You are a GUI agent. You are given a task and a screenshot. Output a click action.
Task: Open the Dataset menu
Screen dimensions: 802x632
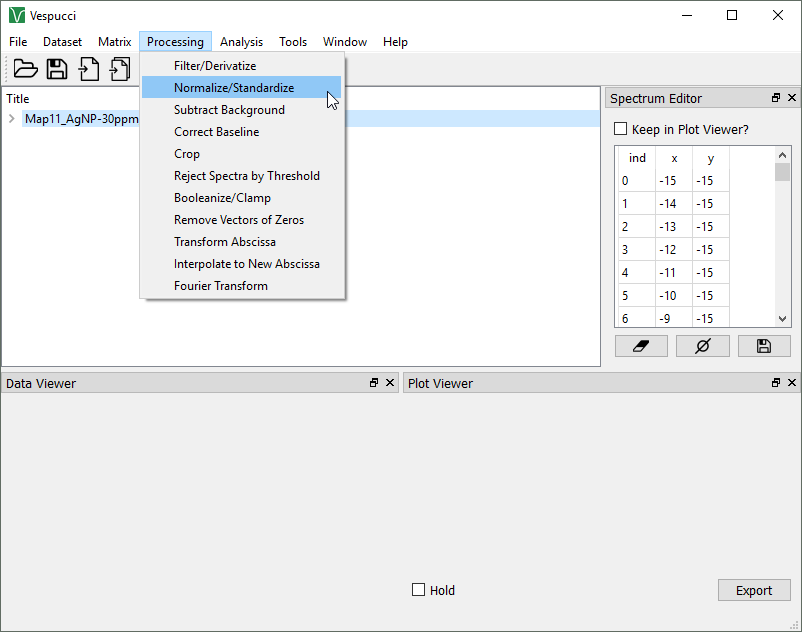pos(62,42)
